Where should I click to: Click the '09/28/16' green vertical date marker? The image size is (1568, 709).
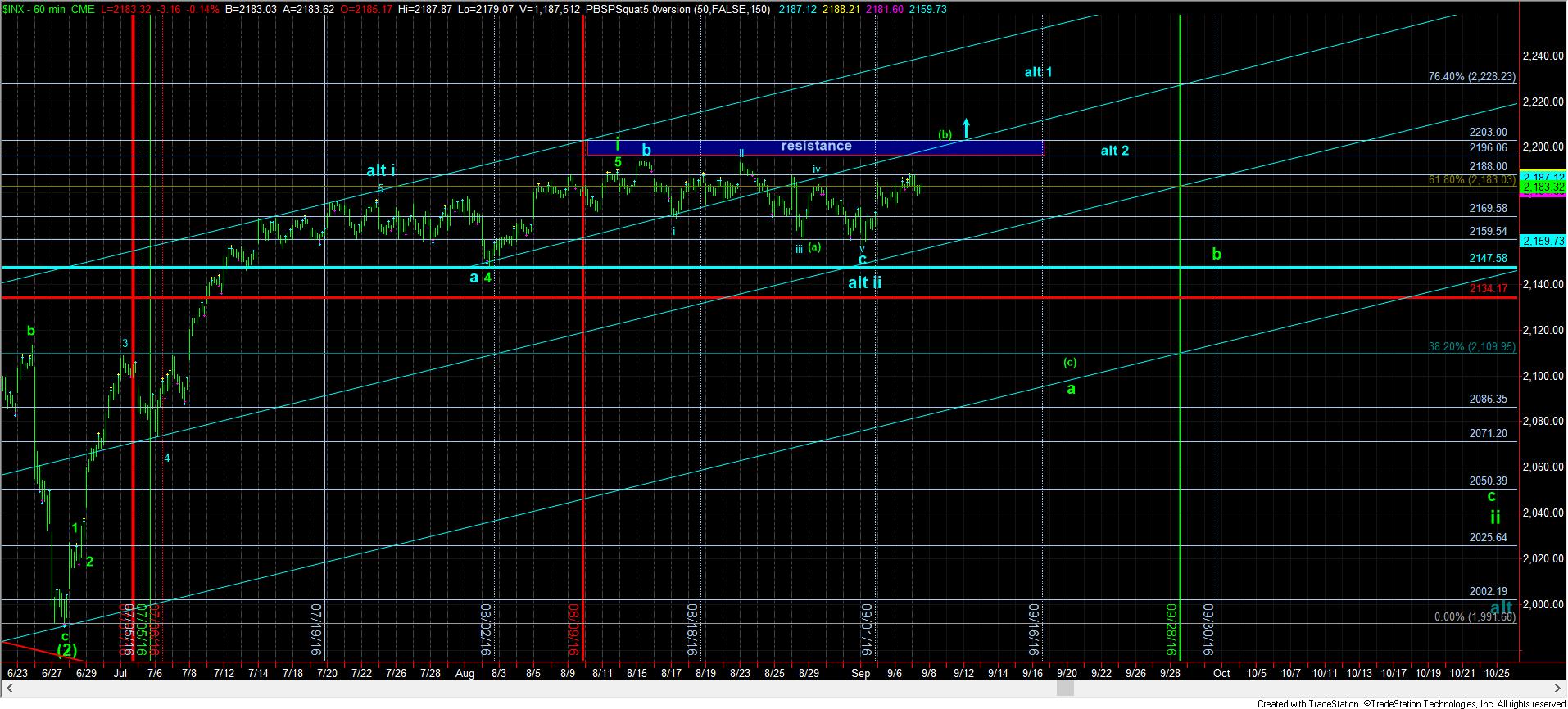click(x=1171, y=630)
